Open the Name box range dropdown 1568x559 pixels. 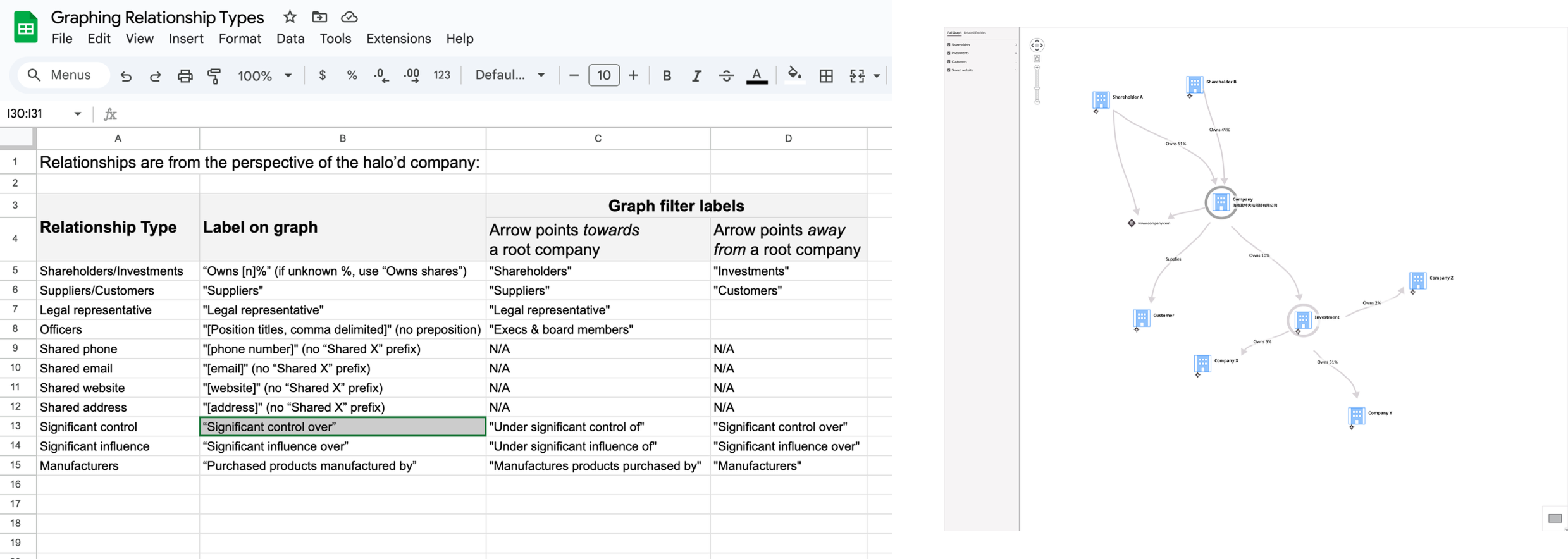pyautogui.click(x=78, y=114)
